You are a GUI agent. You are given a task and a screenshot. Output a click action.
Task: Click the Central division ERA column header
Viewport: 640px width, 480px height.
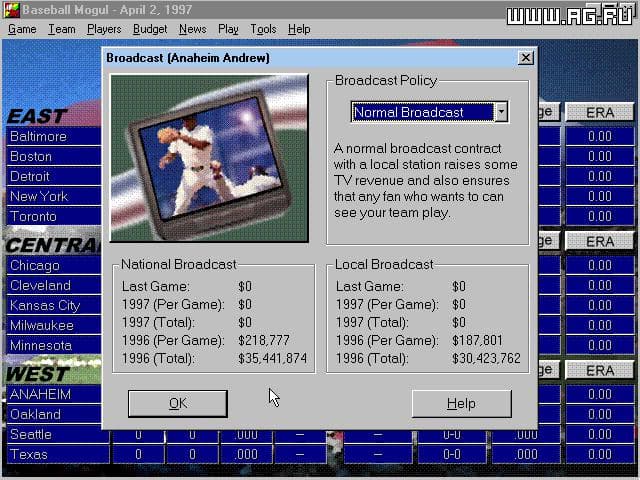click(600, 241)
